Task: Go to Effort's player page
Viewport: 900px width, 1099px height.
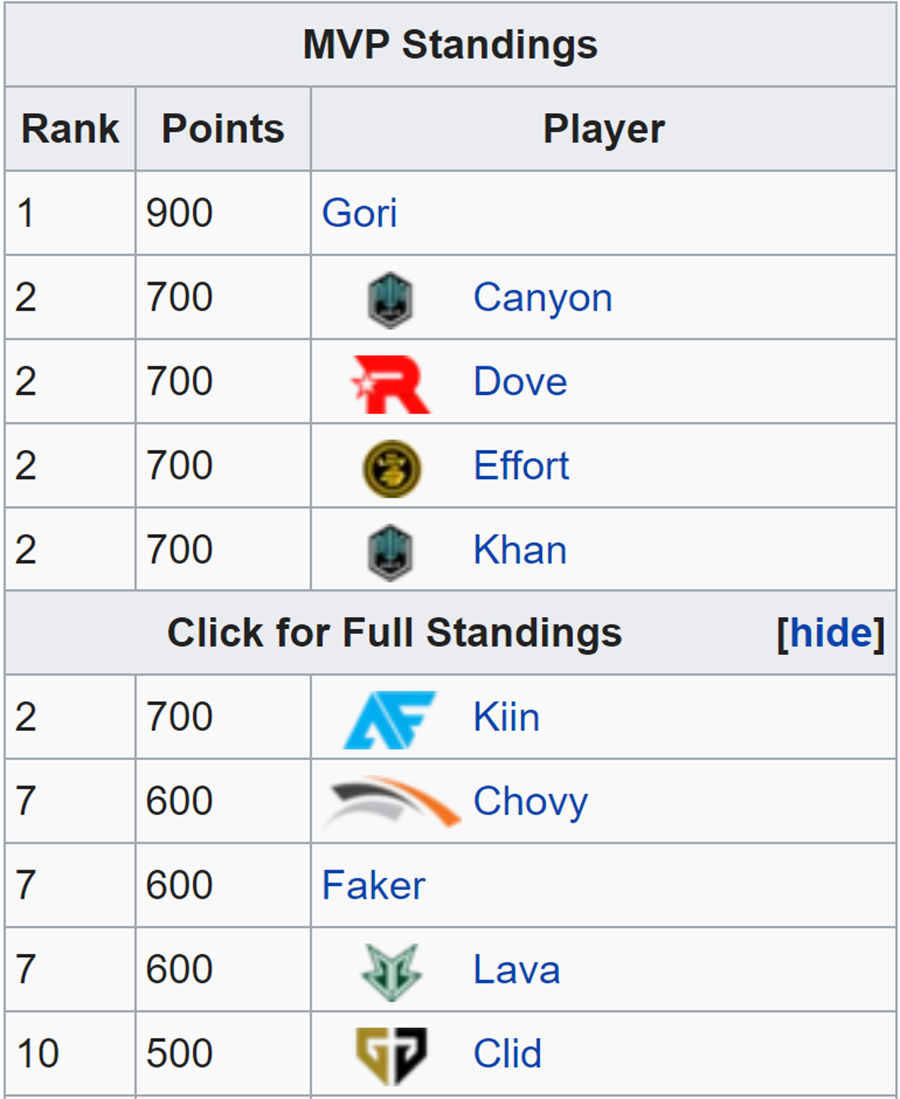Action: pos(521,466)
